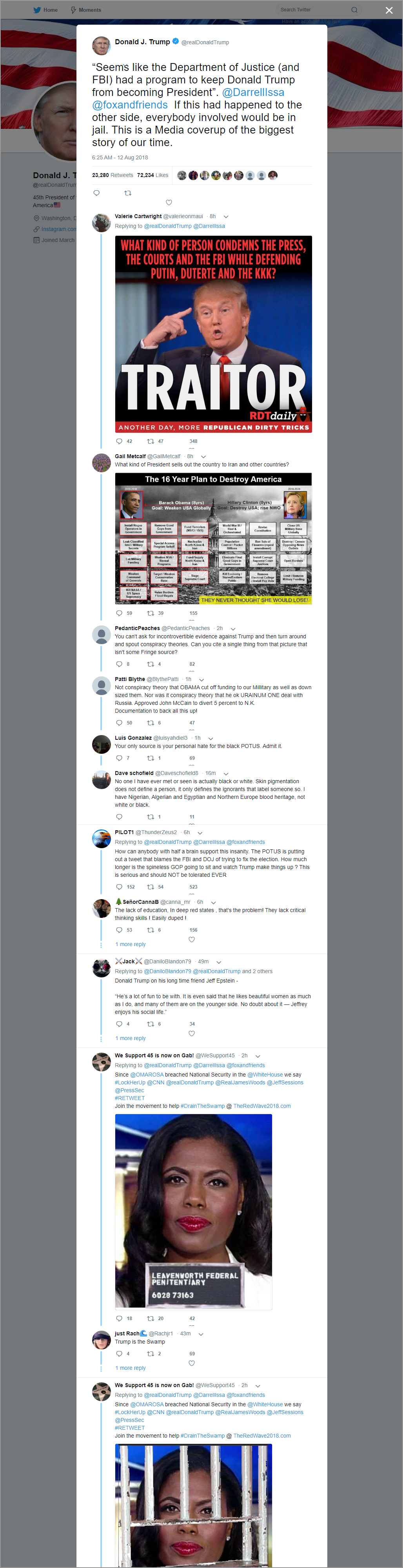Open the dropdown caret on Valerie Cartwright's tweet
The width and height of the screenshot is (403, 1568).
point(225,216)
